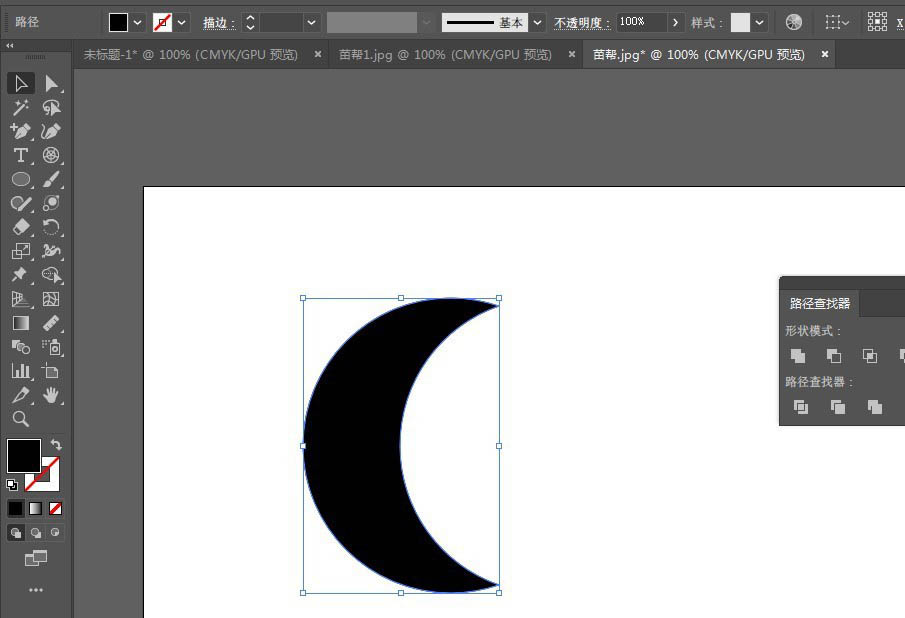Set paint type to None

[55, 508]
